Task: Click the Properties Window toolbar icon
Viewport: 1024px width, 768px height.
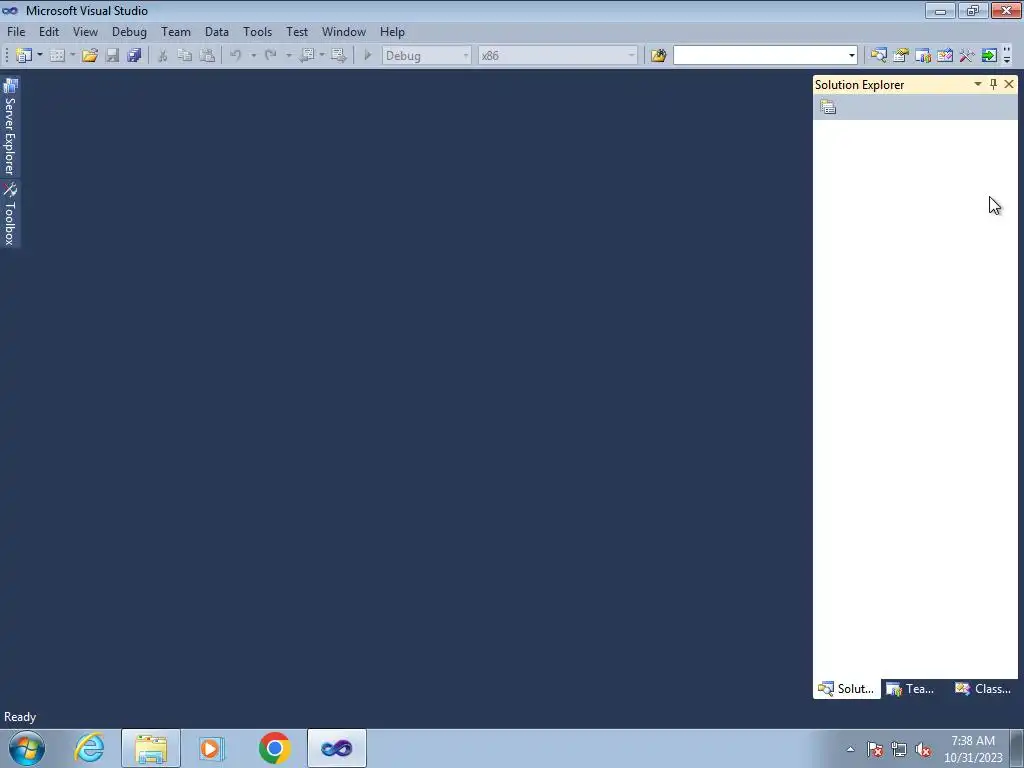Action: pyautogui.click(x=901, y=56)
